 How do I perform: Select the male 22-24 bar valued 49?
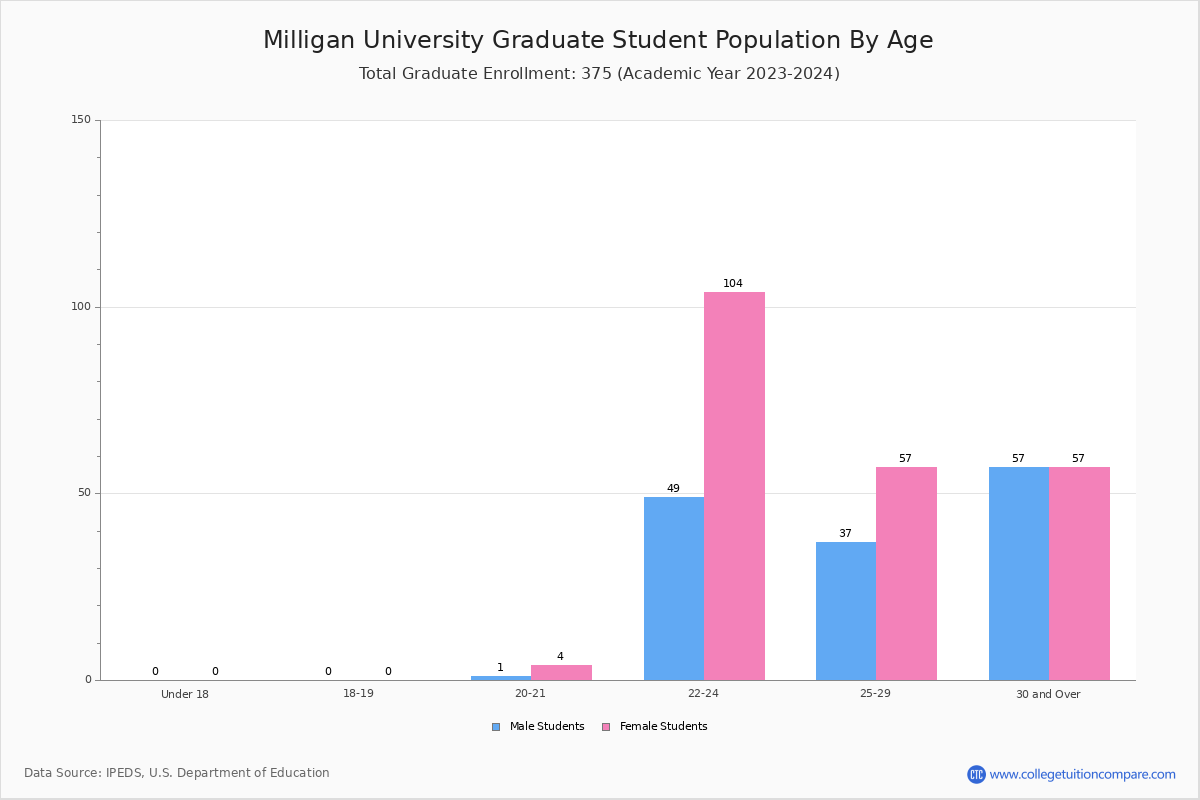[x=674, y=588]
